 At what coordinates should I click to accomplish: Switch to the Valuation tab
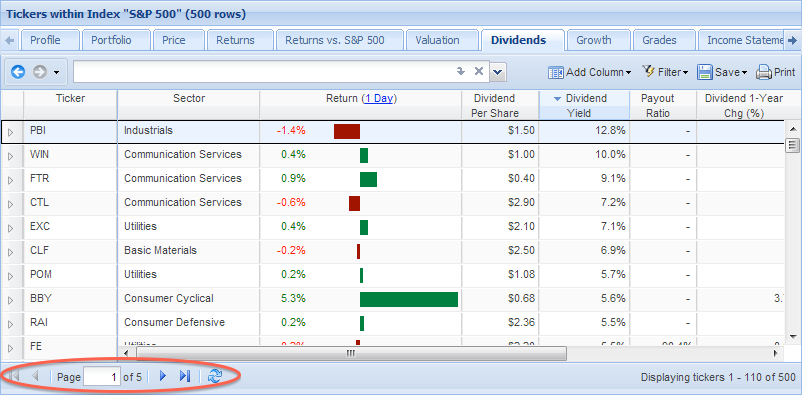coord(437,40)
